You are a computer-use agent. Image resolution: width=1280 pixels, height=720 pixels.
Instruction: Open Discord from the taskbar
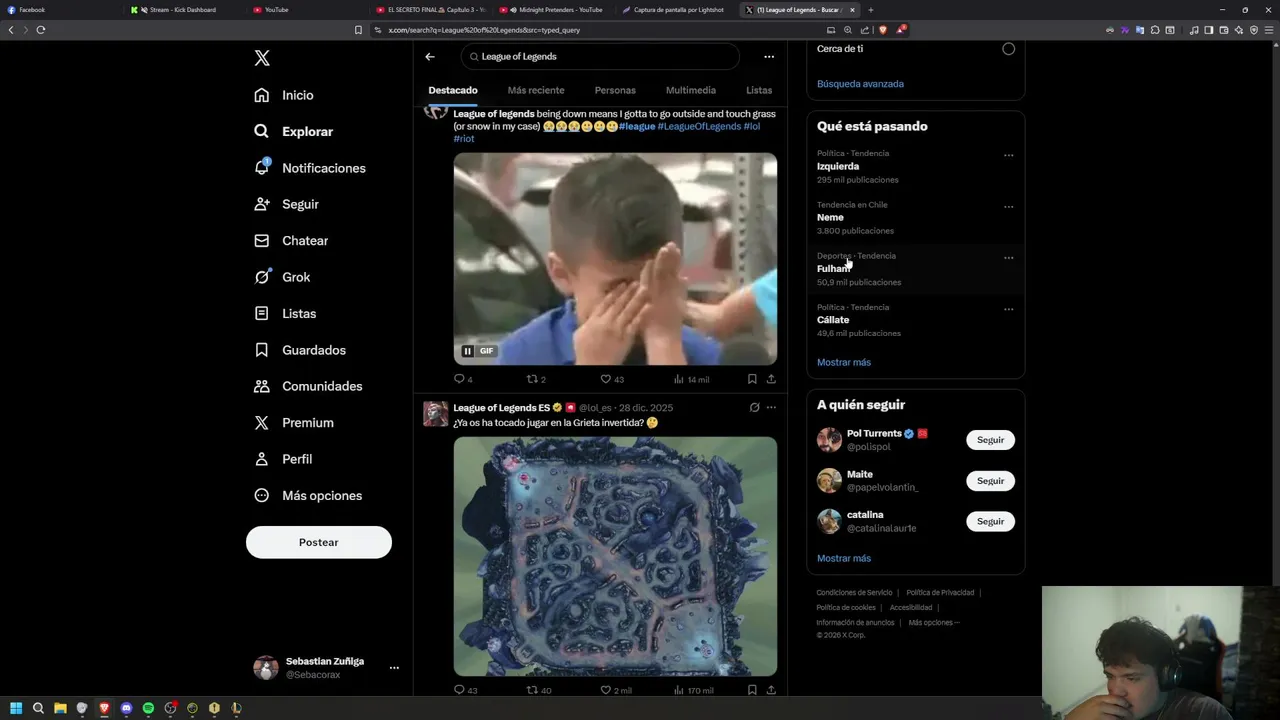[x=126, y=708]
